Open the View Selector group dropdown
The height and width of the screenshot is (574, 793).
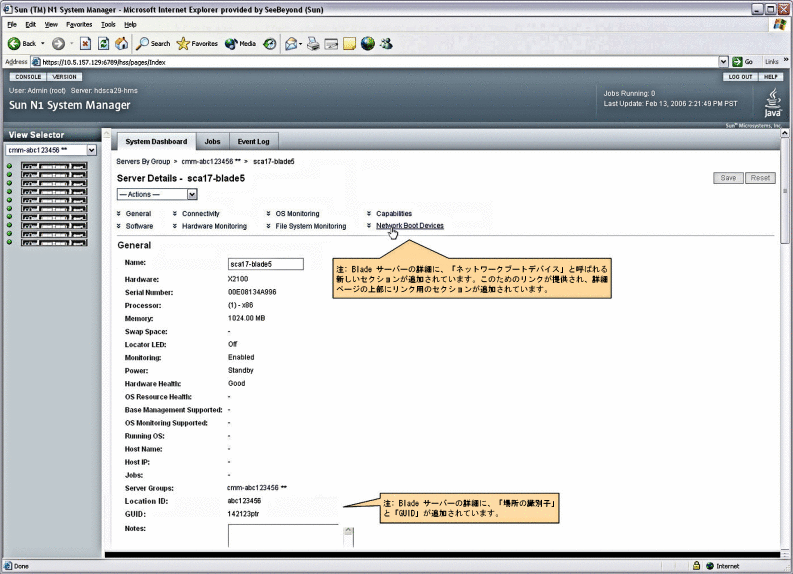91,150
